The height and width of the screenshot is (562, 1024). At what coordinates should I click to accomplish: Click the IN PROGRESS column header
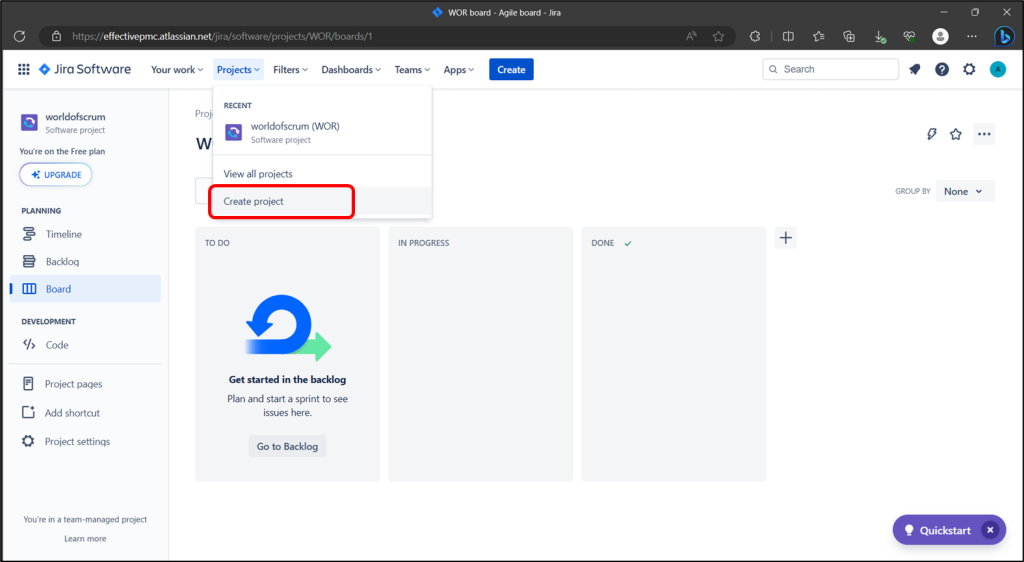coord(424,243)
